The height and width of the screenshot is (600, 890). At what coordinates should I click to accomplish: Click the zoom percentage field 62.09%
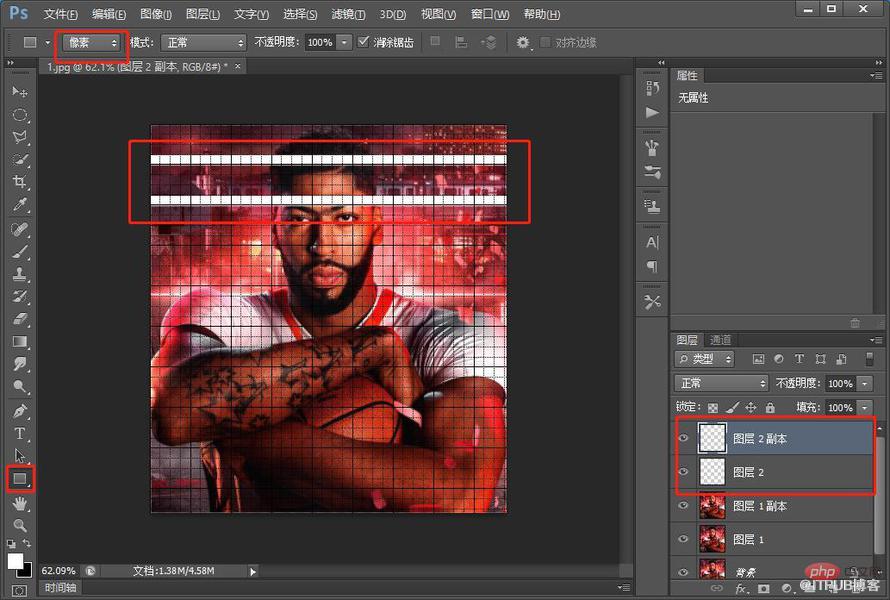pyautogui.click(x=58, y=570)
